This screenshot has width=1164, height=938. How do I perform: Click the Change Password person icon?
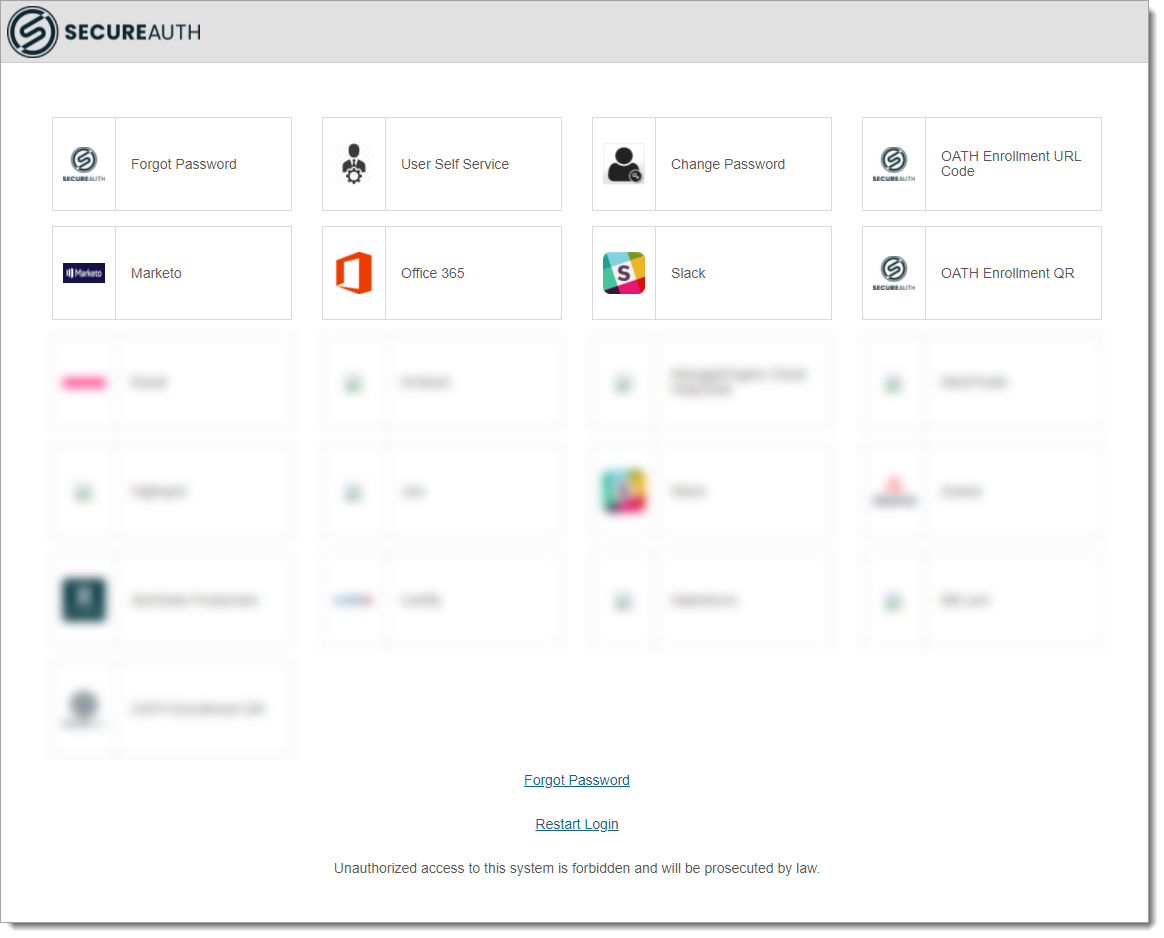tap(623, 163)
